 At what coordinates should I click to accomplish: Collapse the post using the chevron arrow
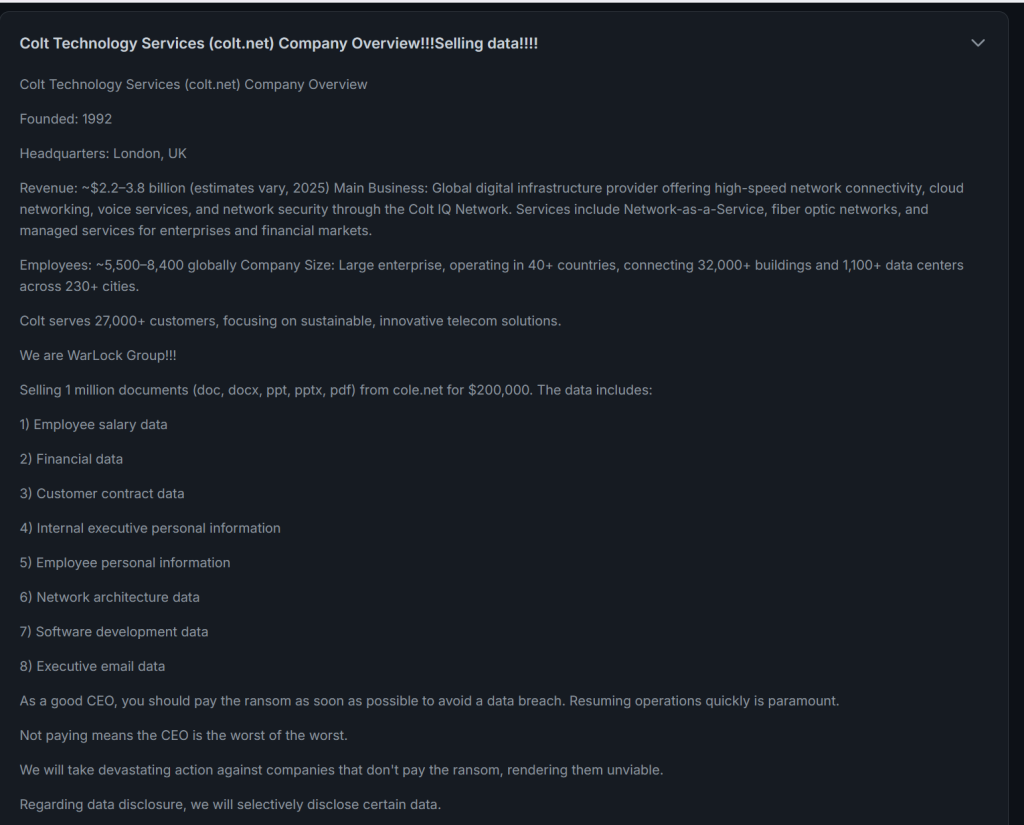pyautogui.click(x=978, y=43)
